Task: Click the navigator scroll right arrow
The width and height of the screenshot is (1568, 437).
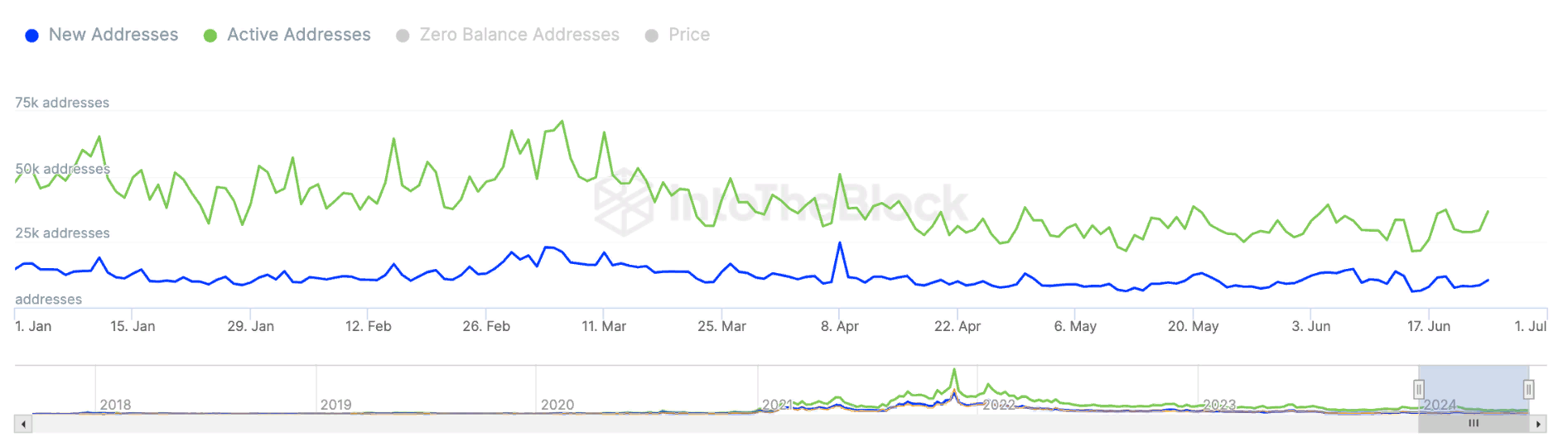Action: click(x=1539, y=424)
